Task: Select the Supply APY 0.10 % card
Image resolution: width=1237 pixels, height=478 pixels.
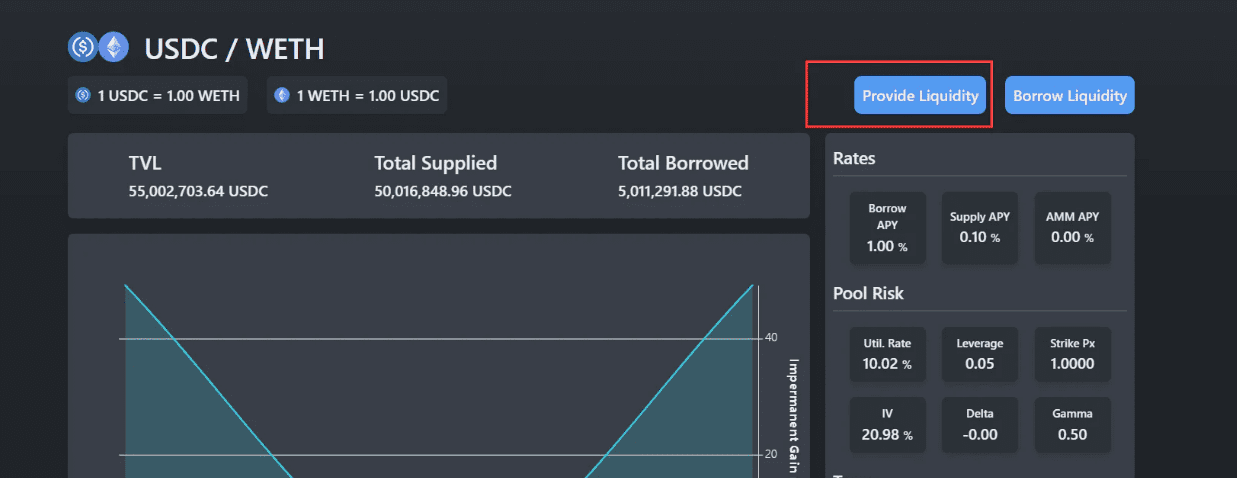Action: (x=979, y=228)
